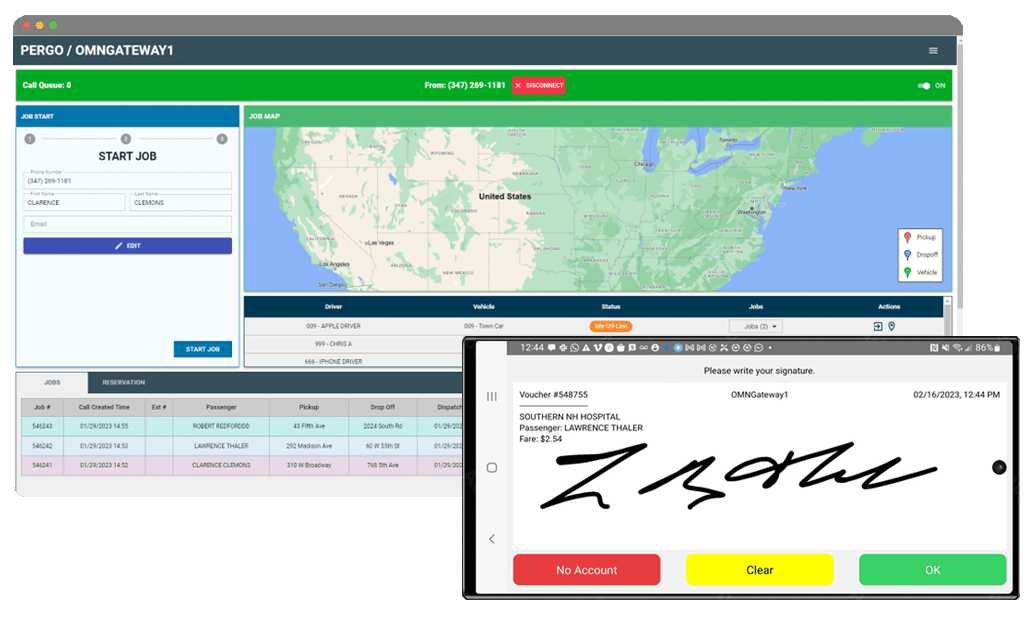Click red Pickup pin in map legend
The image size is (1034, 624).
pyautogui.click(x=907, y=237)
